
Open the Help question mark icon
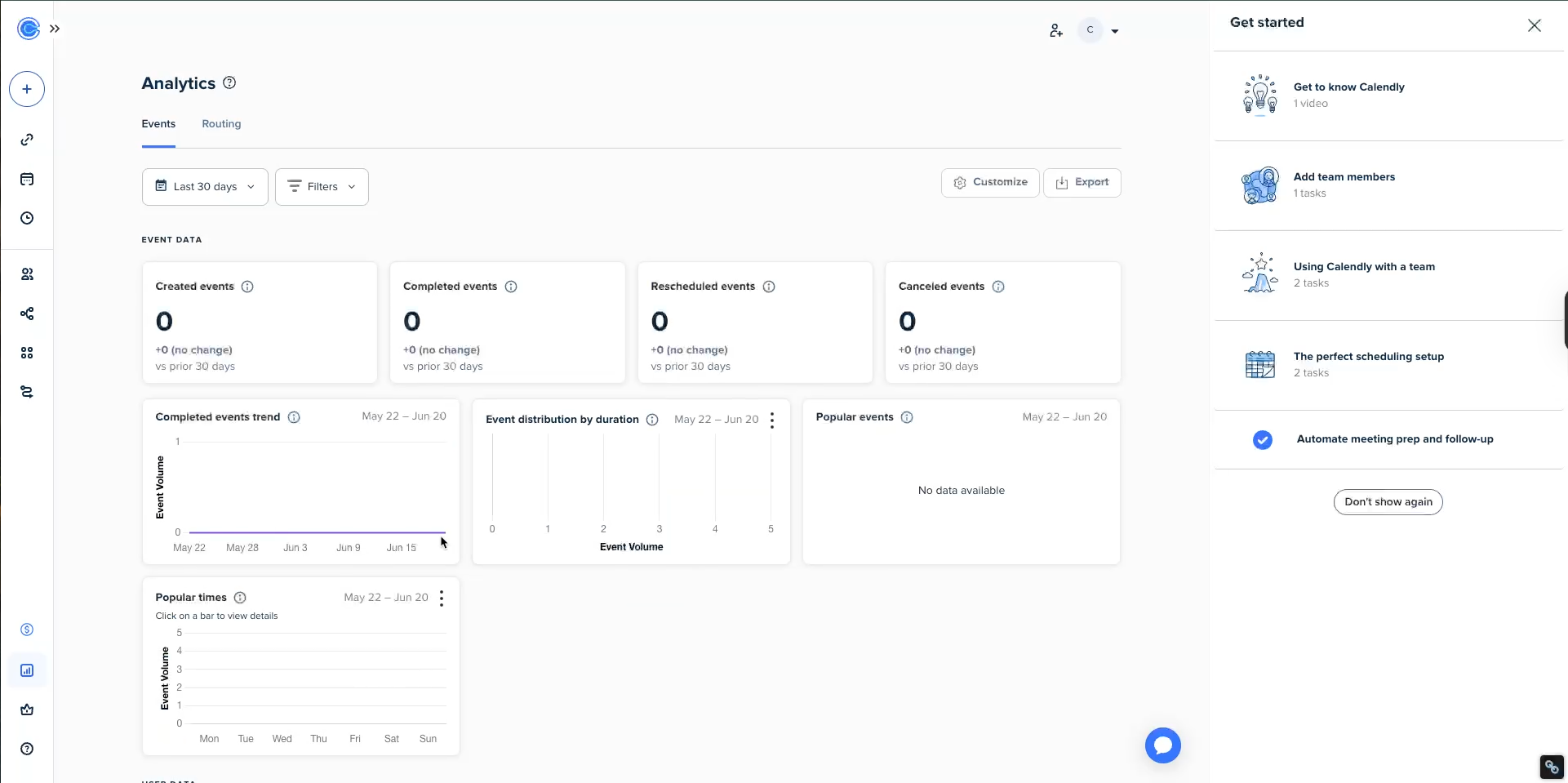(27, 749)
